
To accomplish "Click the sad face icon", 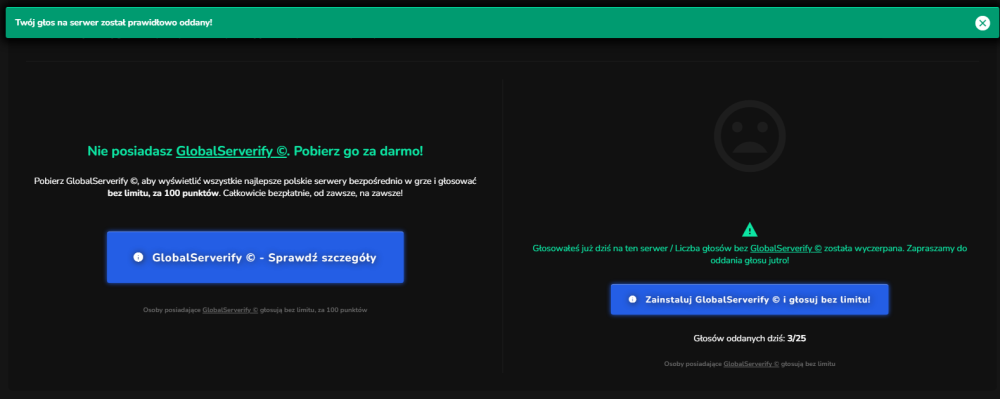I will coord(749,136).
